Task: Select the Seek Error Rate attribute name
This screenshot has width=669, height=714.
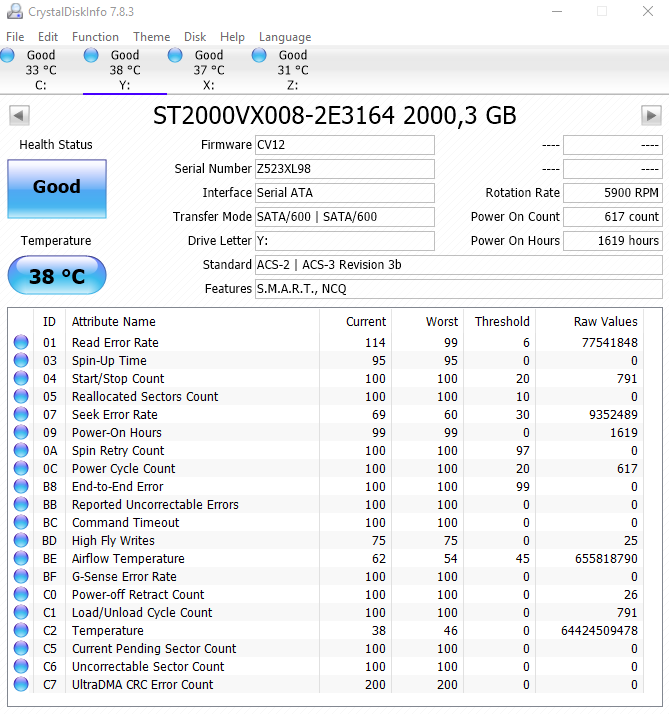Action: (115, 414)
